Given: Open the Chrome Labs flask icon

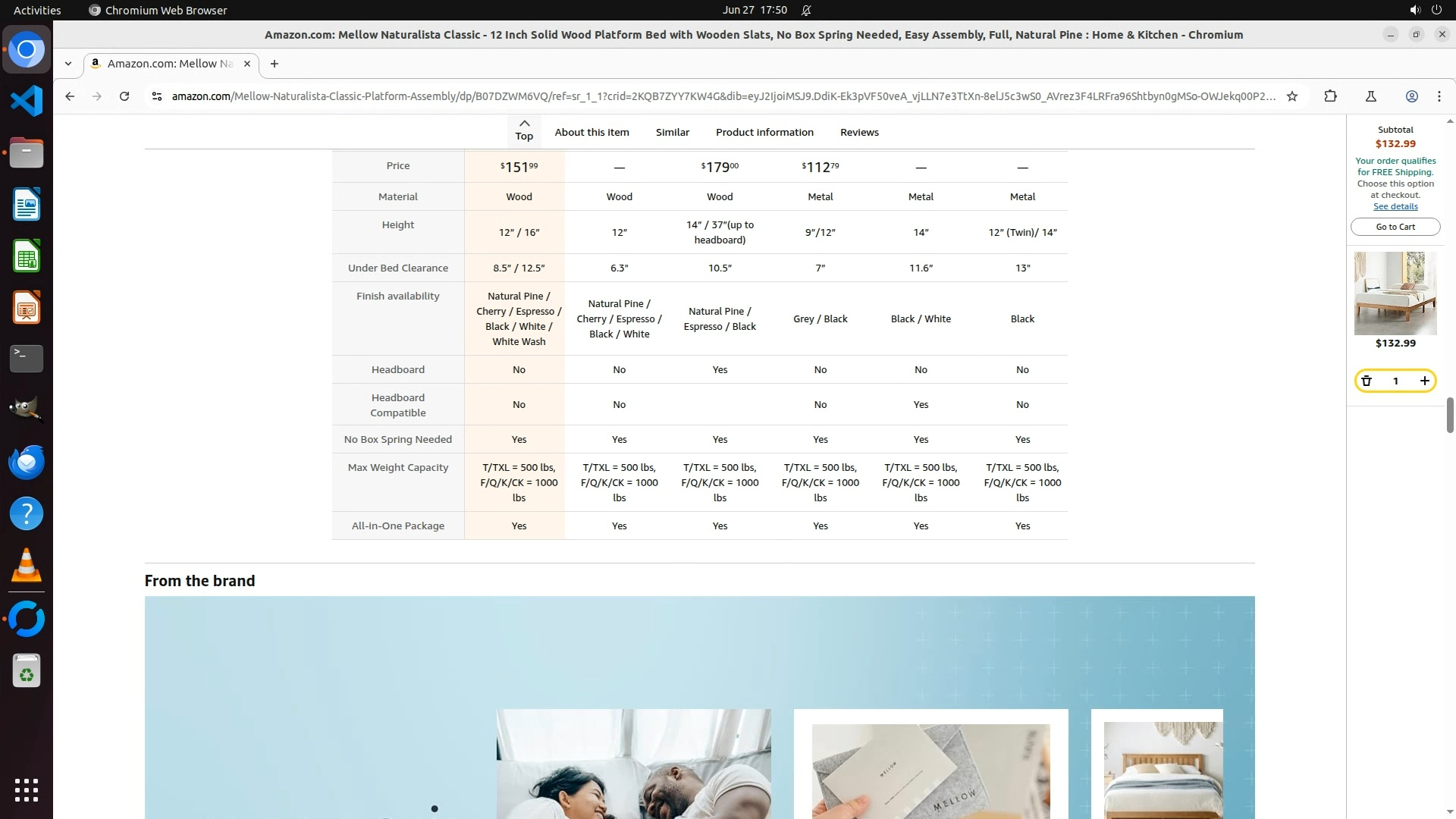Looking at the screenshot, I should pyautogui.click(x=1370, y=96).
